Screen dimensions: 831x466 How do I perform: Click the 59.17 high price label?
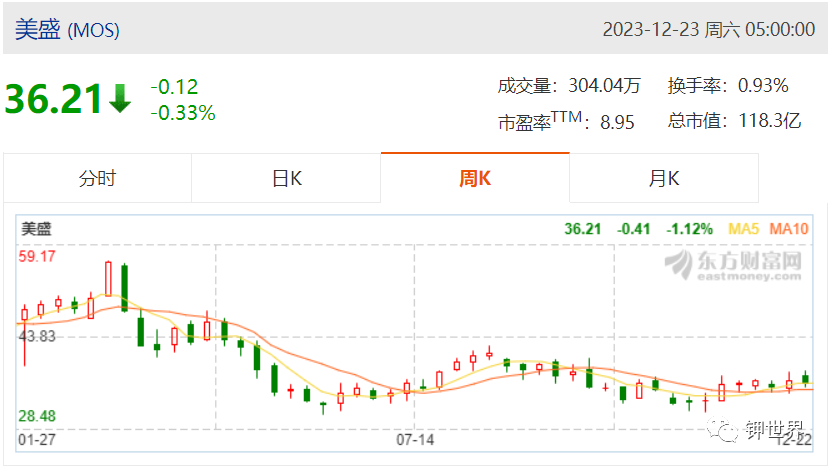(x=37, y=257)
